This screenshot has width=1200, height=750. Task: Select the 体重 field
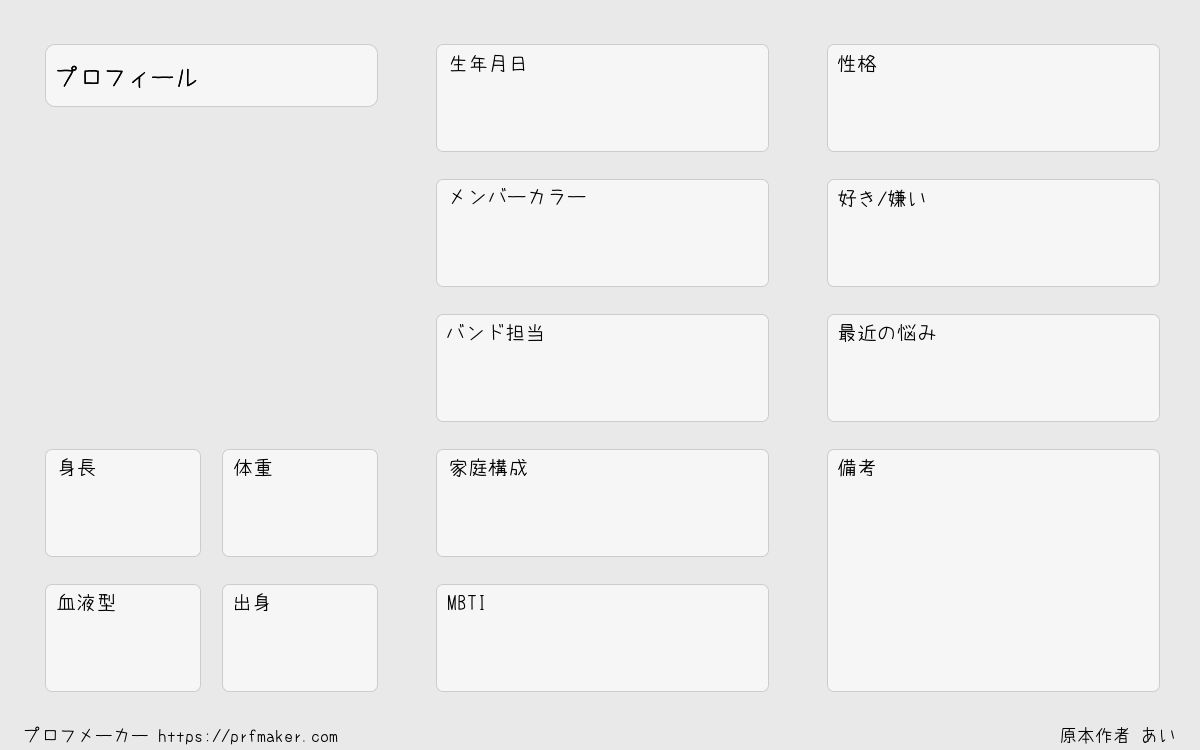(x=300, y=503)
